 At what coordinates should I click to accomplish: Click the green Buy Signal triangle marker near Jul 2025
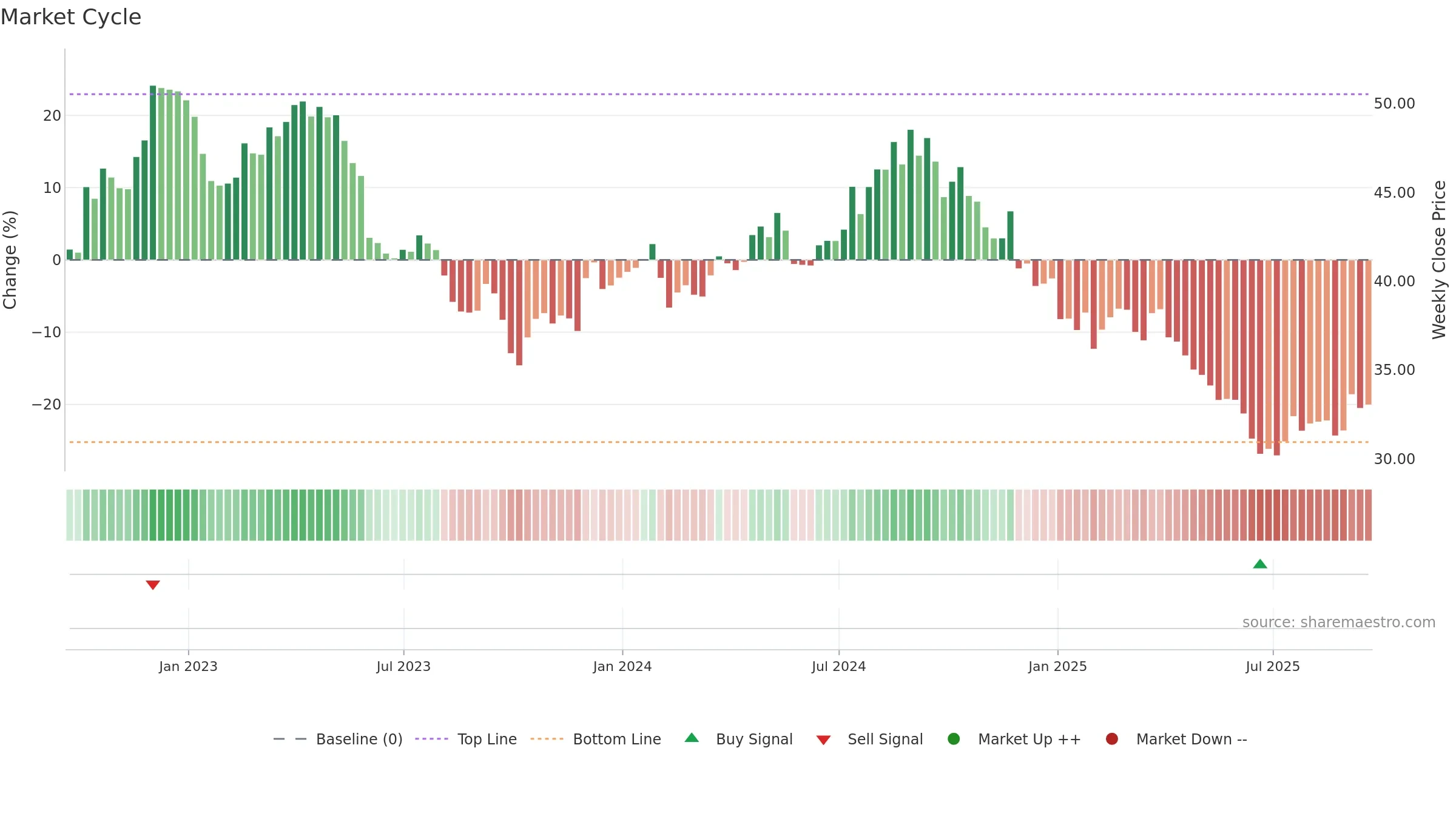pos(1260,564)
